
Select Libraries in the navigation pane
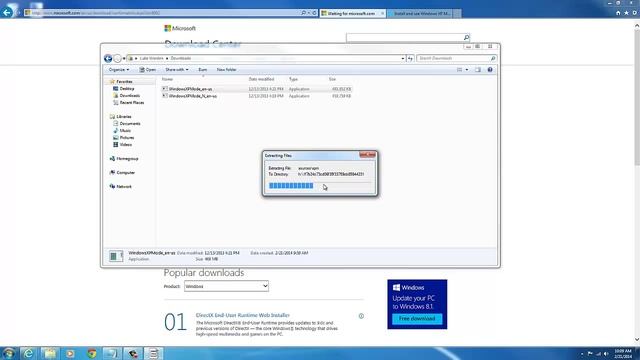(x=124, y=117)
